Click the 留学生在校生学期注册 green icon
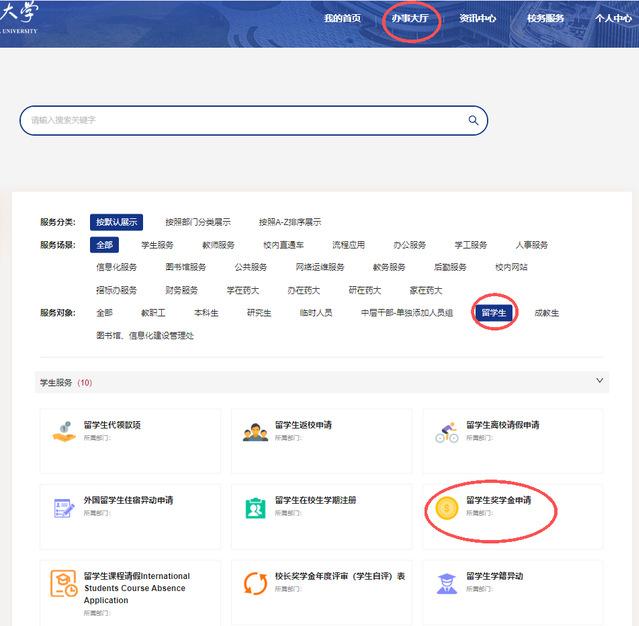The width and height of the screenshot is (639, 626). (x=255, y=507)
